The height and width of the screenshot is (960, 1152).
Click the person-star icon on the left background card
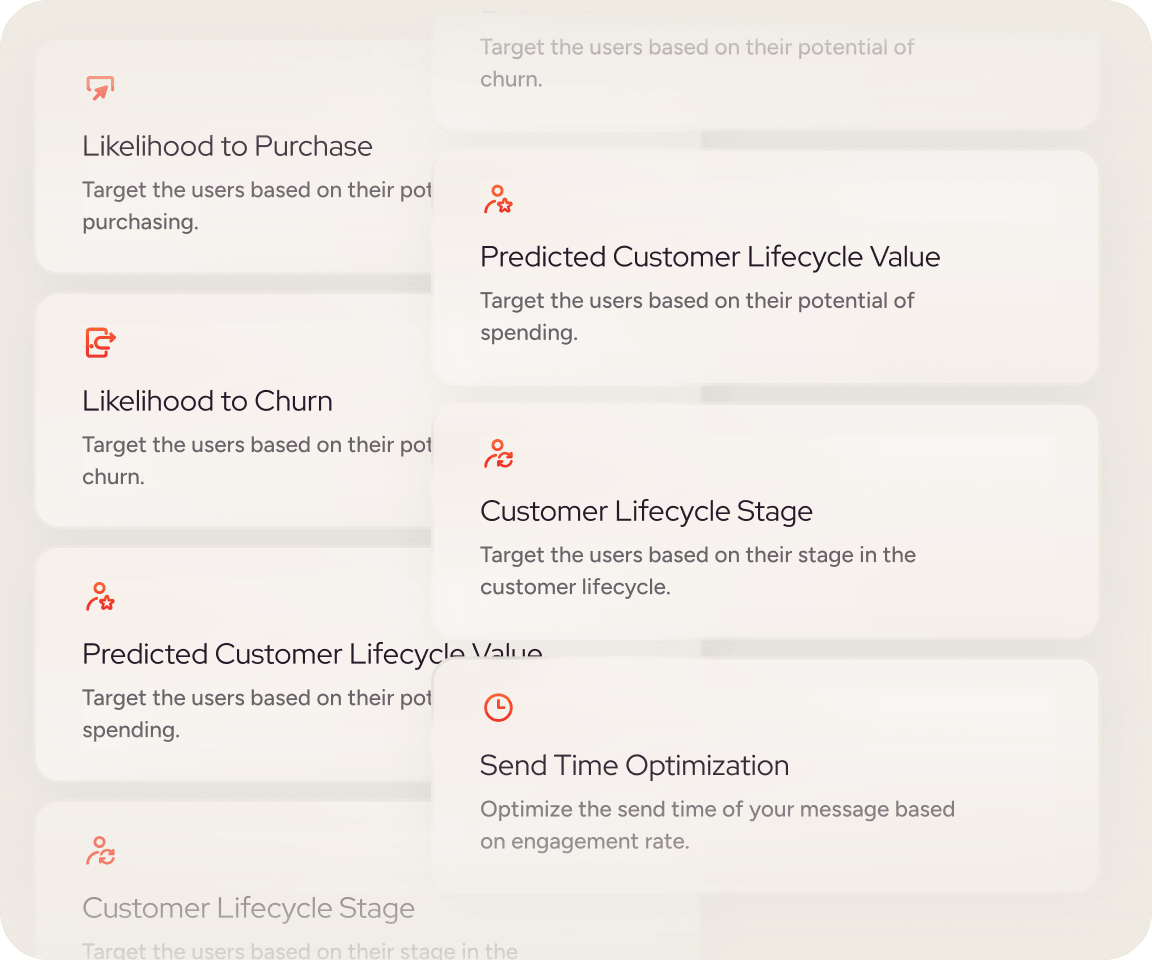tap(100, 597)
